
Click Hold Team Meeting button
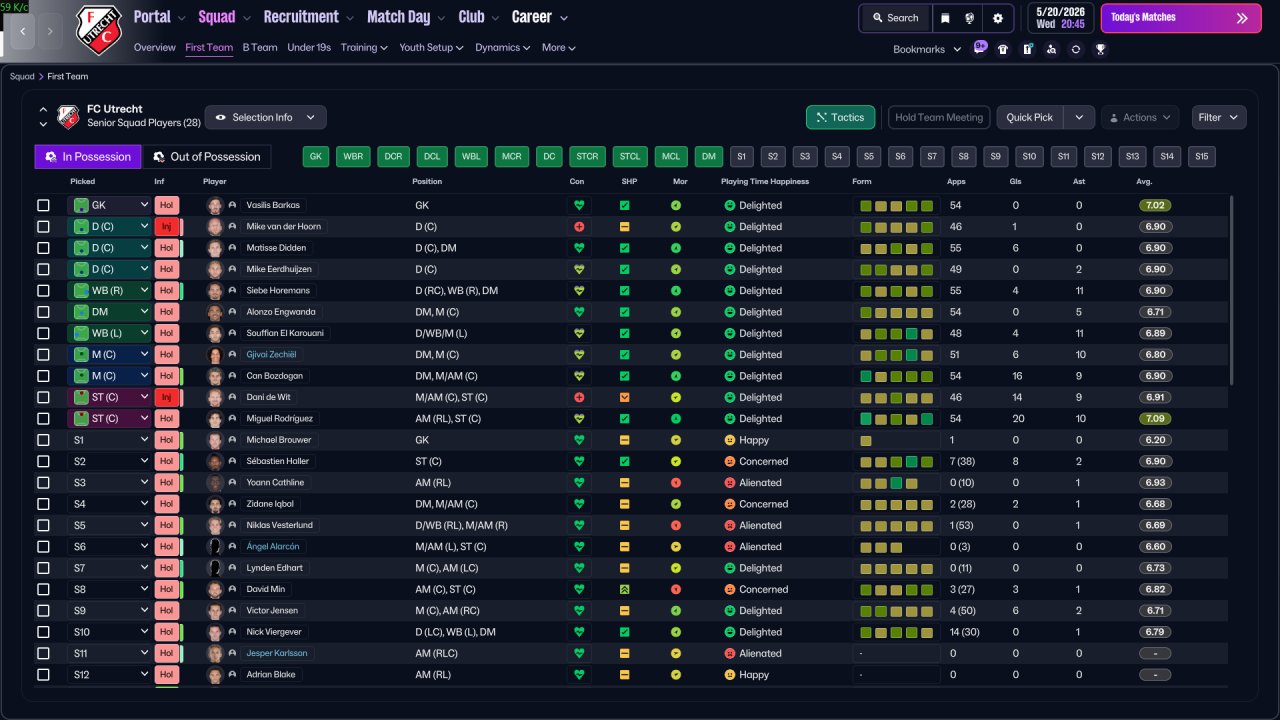tap(939, 117)
